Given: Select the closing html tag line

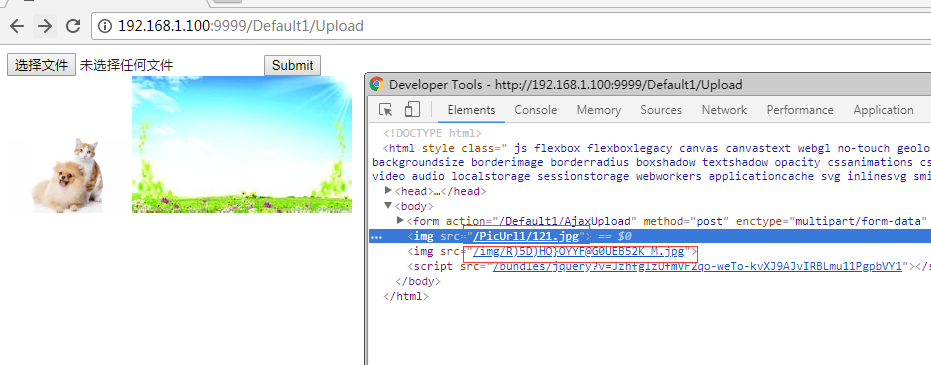Looking at the screenshot, I should [x=406, y=296].
